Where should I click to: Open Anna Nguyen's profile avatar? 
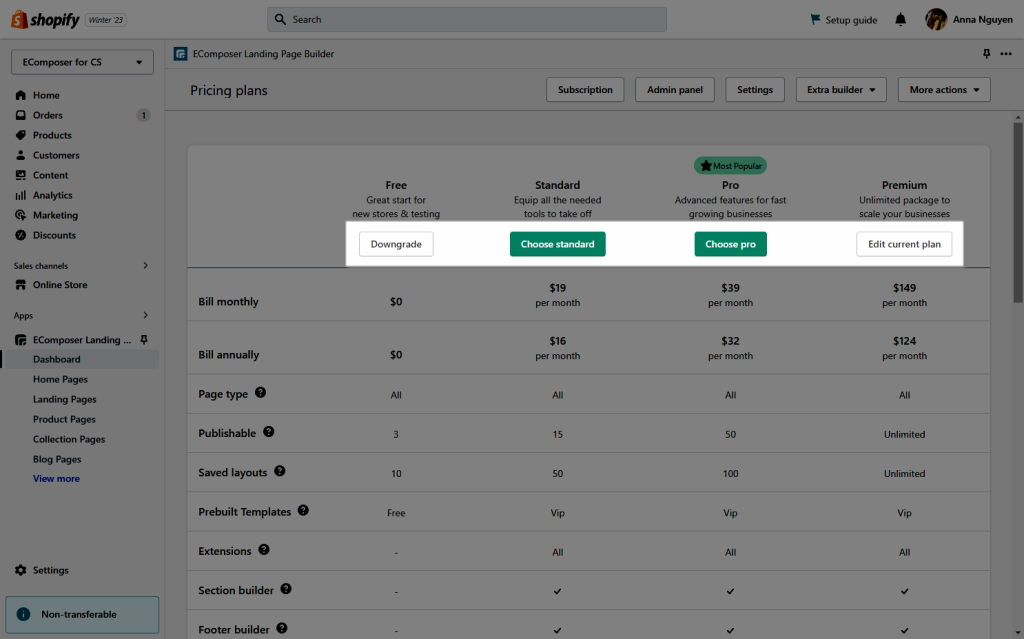tap(936, 20)
